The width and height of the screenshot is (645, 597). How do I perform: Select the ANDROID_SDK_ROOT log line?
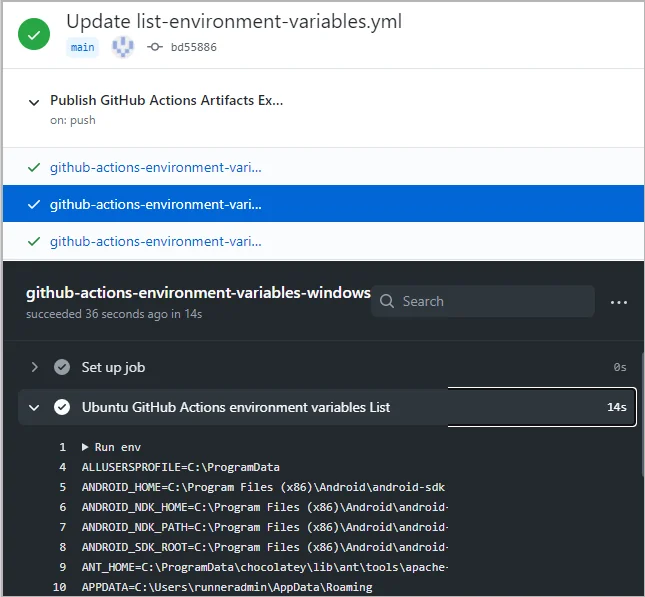[x=265, y=547]
